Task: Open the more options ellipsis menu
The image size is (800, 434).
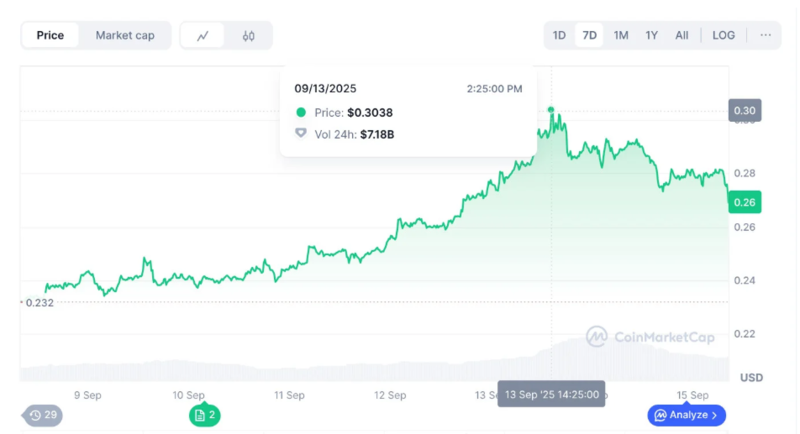Action: 765,35
